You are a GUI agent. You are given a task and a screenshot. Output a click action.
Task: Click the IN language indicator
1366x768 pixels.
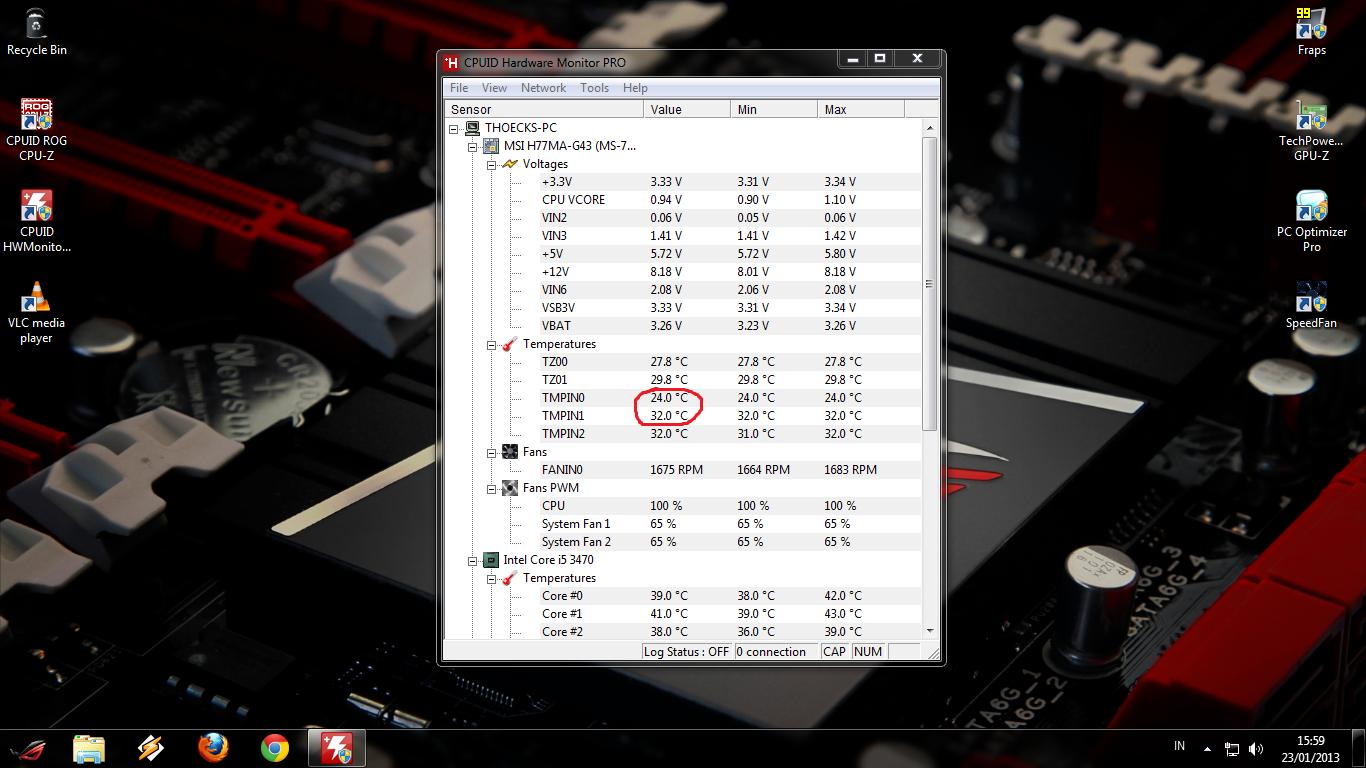tap(1179, 746)
